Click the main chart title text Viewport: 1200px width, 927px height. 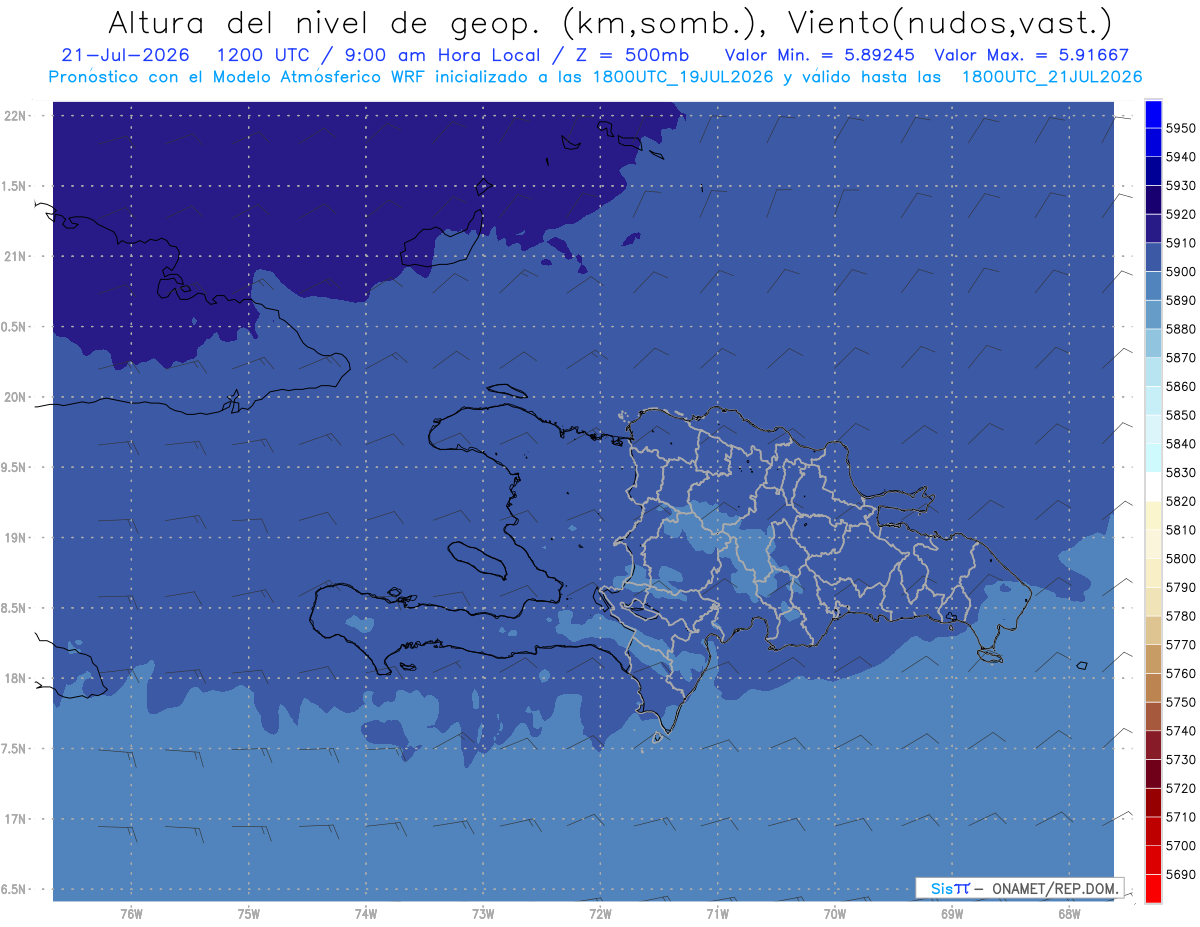[609, 22]
